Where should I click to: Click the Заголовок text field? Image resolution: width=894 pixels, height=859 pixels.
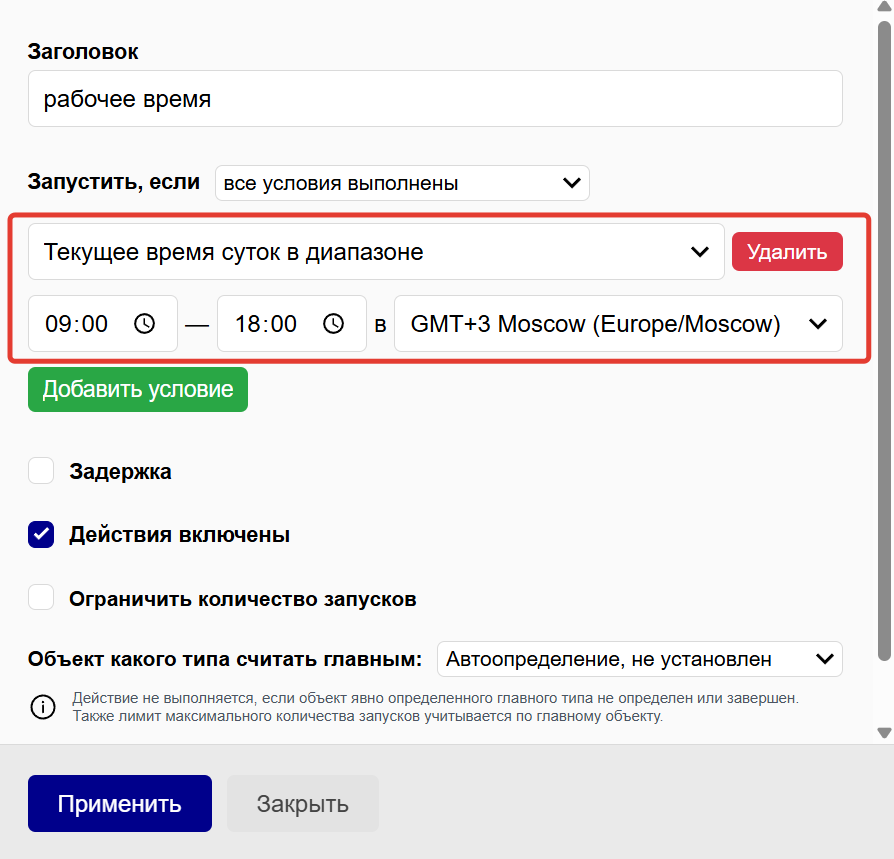(435, 99)
